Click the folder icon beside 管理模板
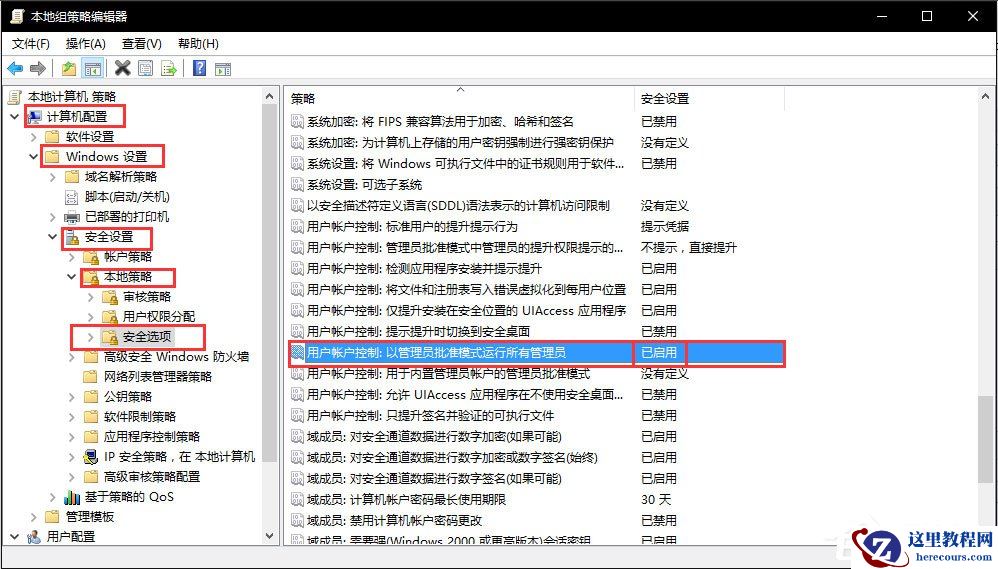The image size is (998, 569). [x=53, y=517]
